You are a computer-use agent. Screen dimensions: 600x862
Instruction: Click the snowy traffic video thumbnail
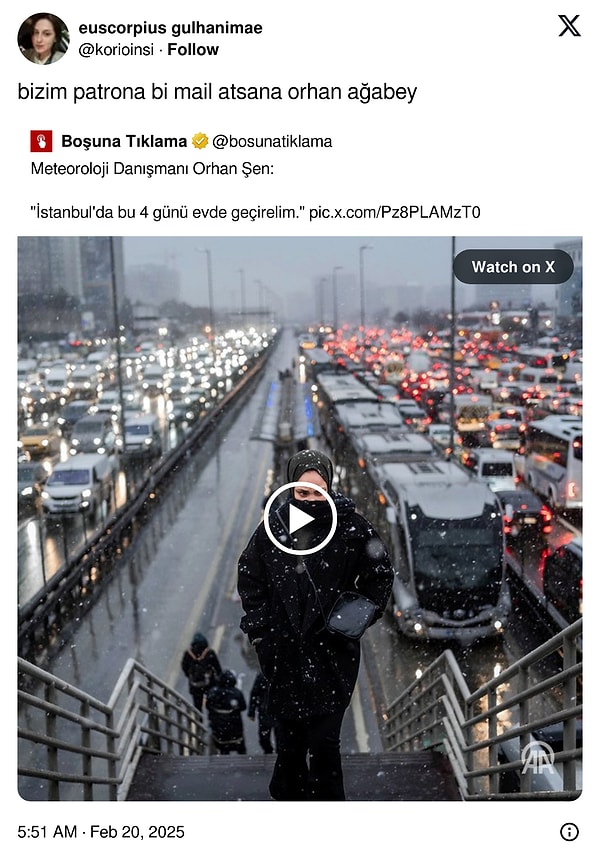tap(300, 518)
